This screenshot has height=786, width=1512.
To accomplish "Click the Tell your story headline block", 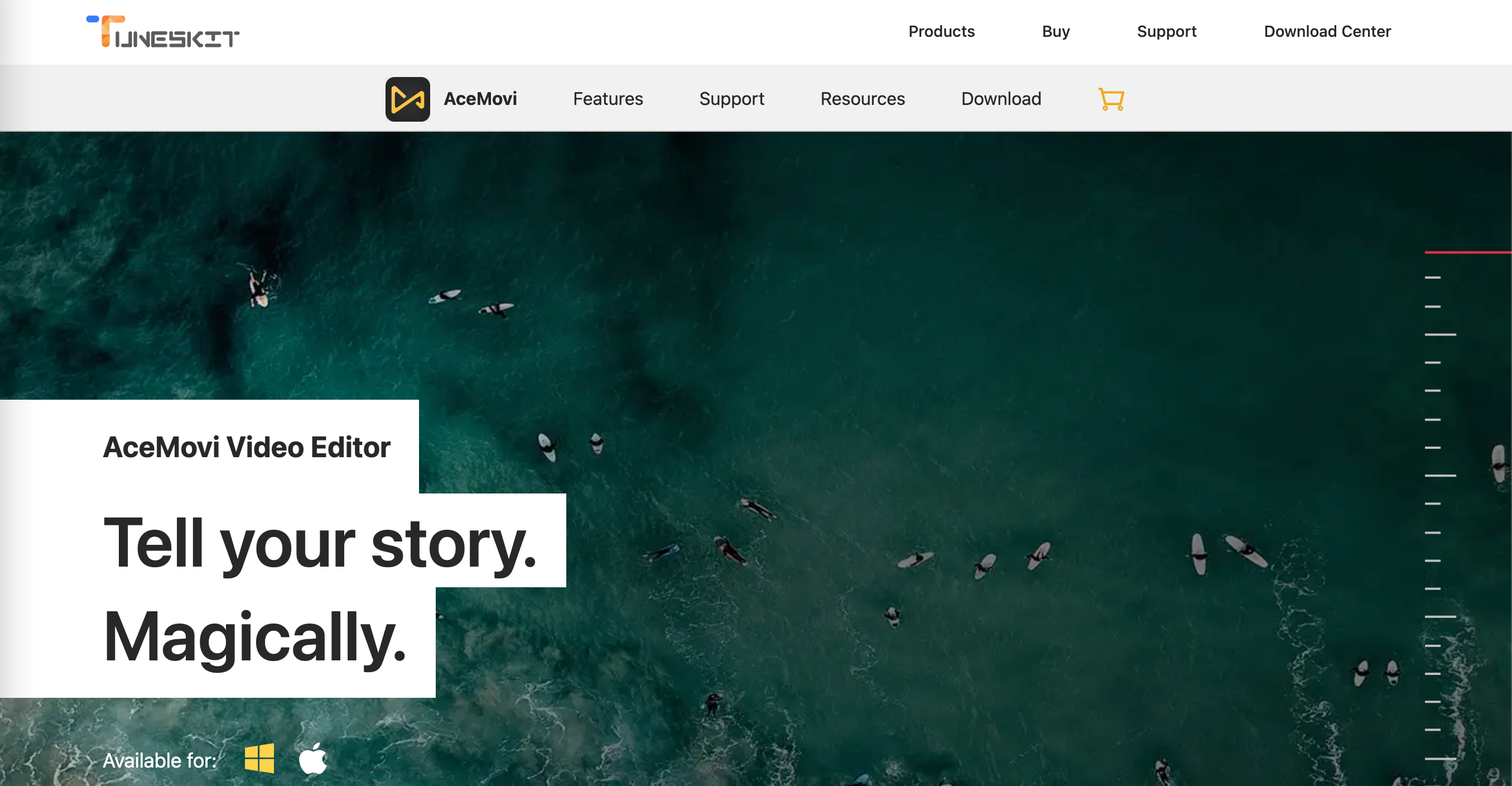I will (326, 547).
